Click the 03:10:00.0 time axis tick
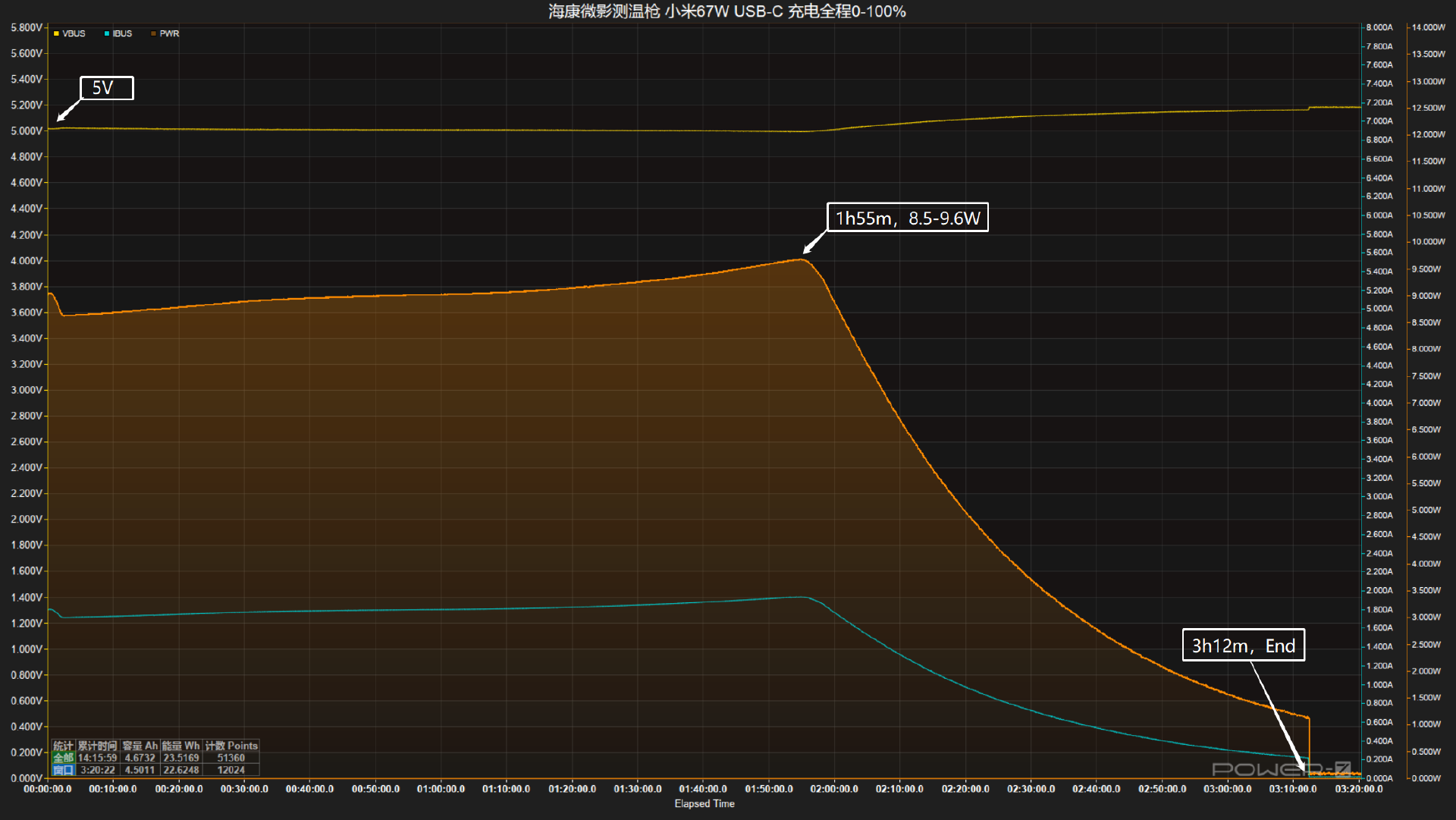This screenshot has height=820, width=1456. point(1293,789)
